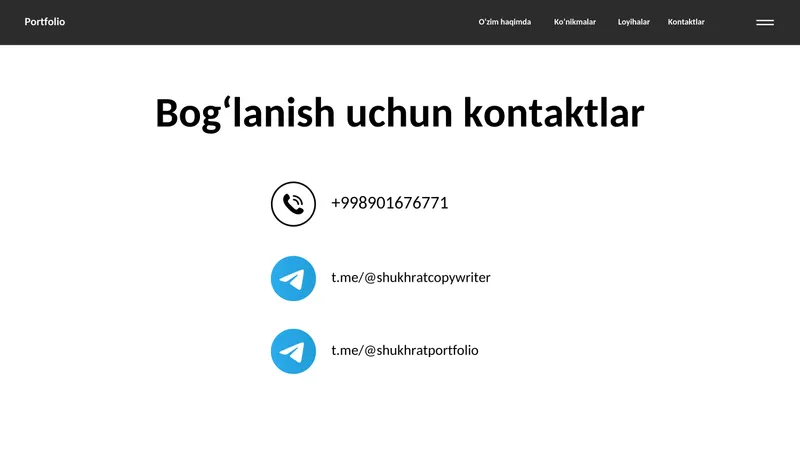Click the "Bog'lanish uchun kontaktlar" heading
Screen dimensions: 800x450
[399, 113]
